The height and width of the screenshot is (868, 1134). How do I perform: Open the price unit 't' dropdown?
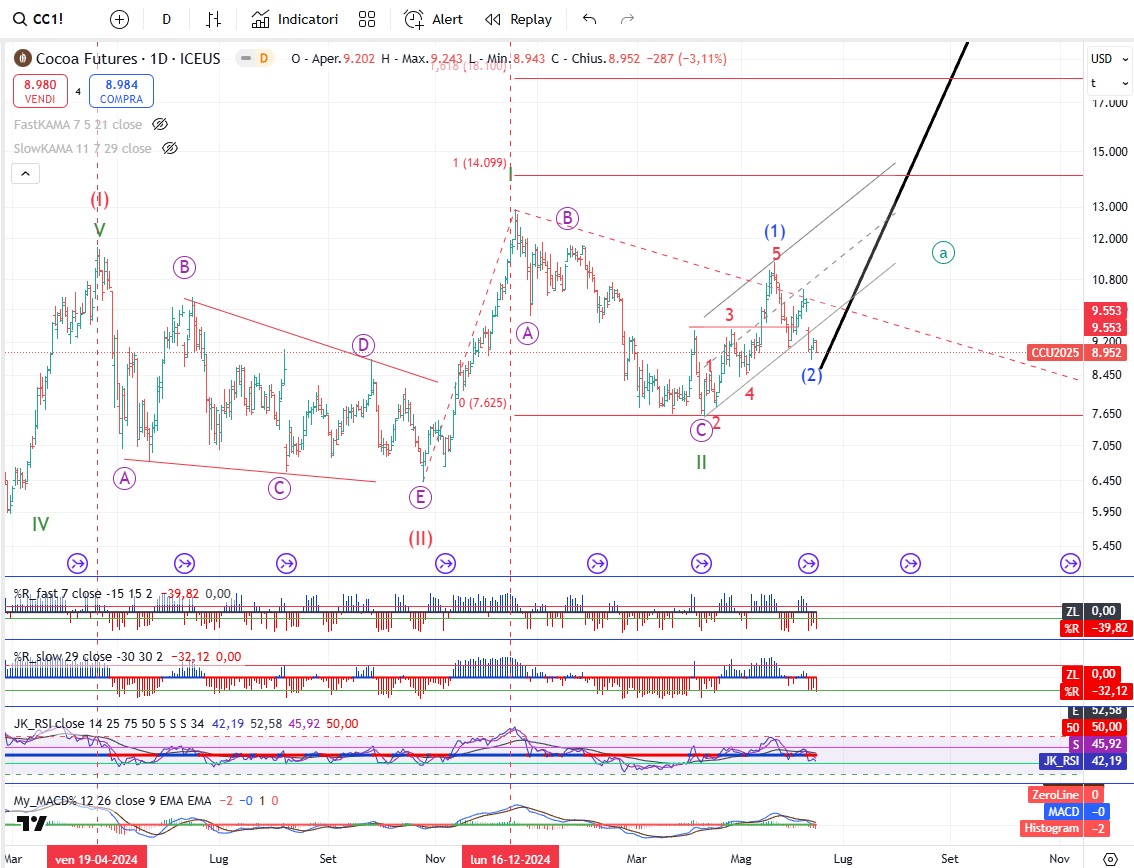tap(1109, 83)
